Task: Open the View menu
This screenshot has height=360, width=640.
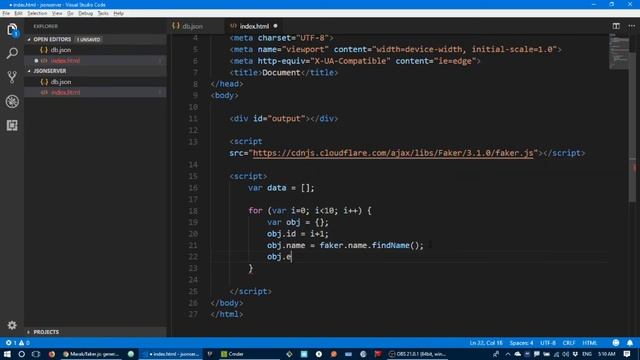Action: pyautogui.click(x=57, y=13)
